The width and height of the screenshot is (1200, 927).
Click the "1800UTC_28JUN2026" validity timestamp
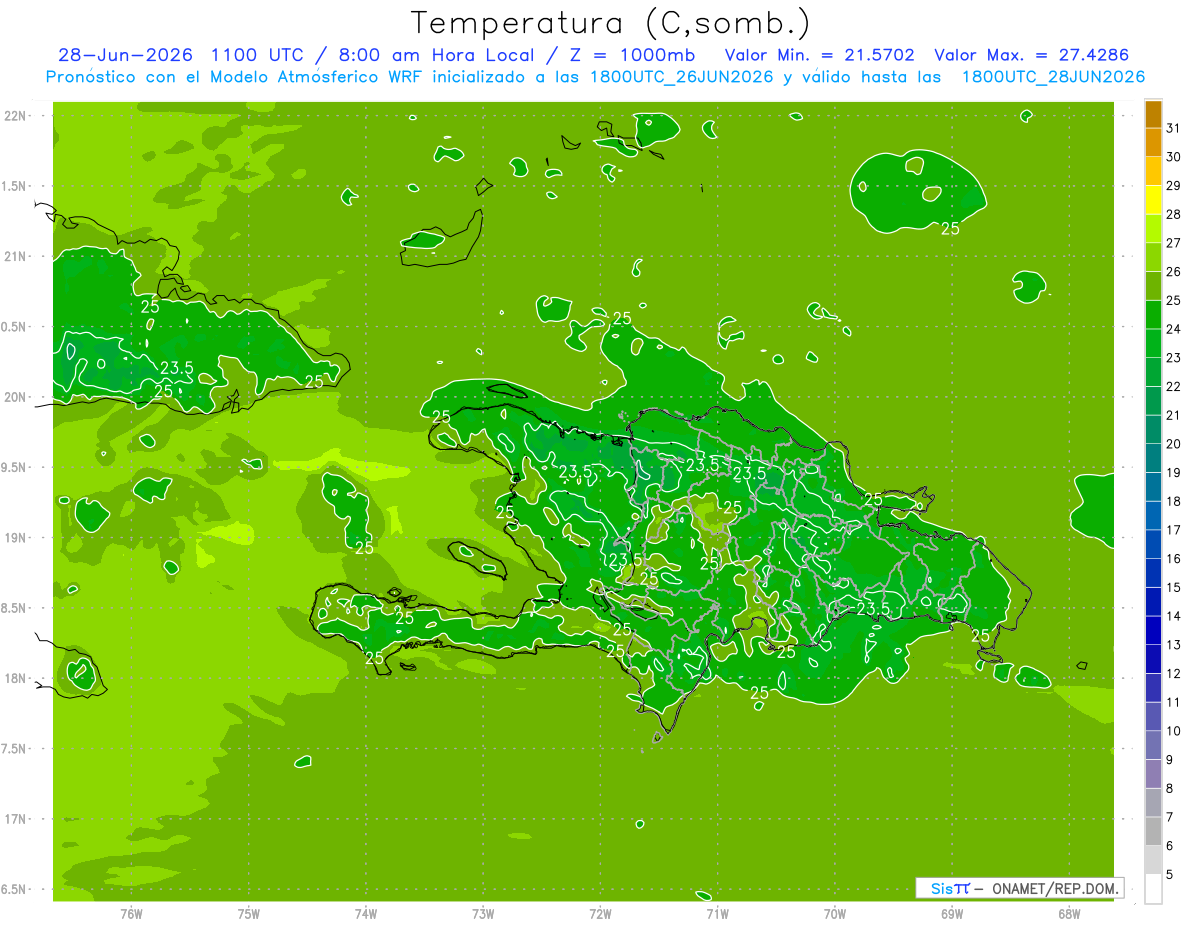1053,77
